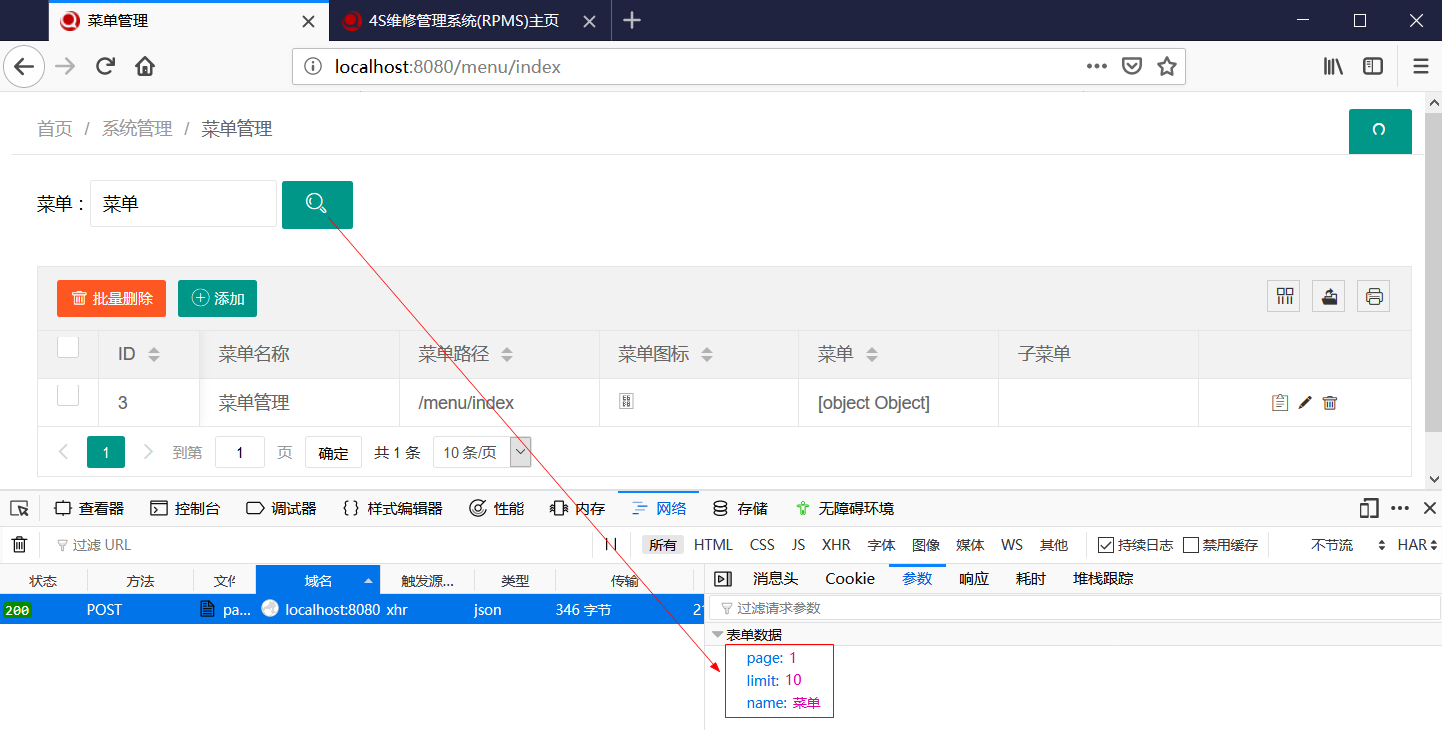Click the clear requests trash icon in Network panel
Screen dimensions: 1442x730
[18, 544]
